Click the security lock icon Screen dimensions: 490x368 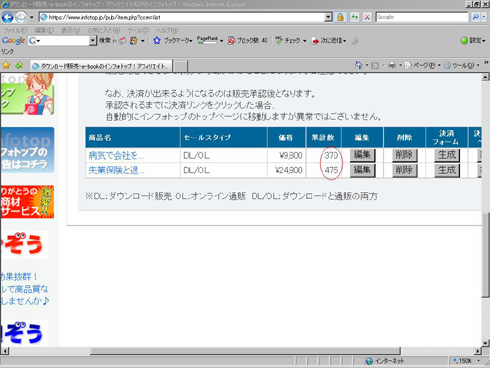[x=340, y=17]
